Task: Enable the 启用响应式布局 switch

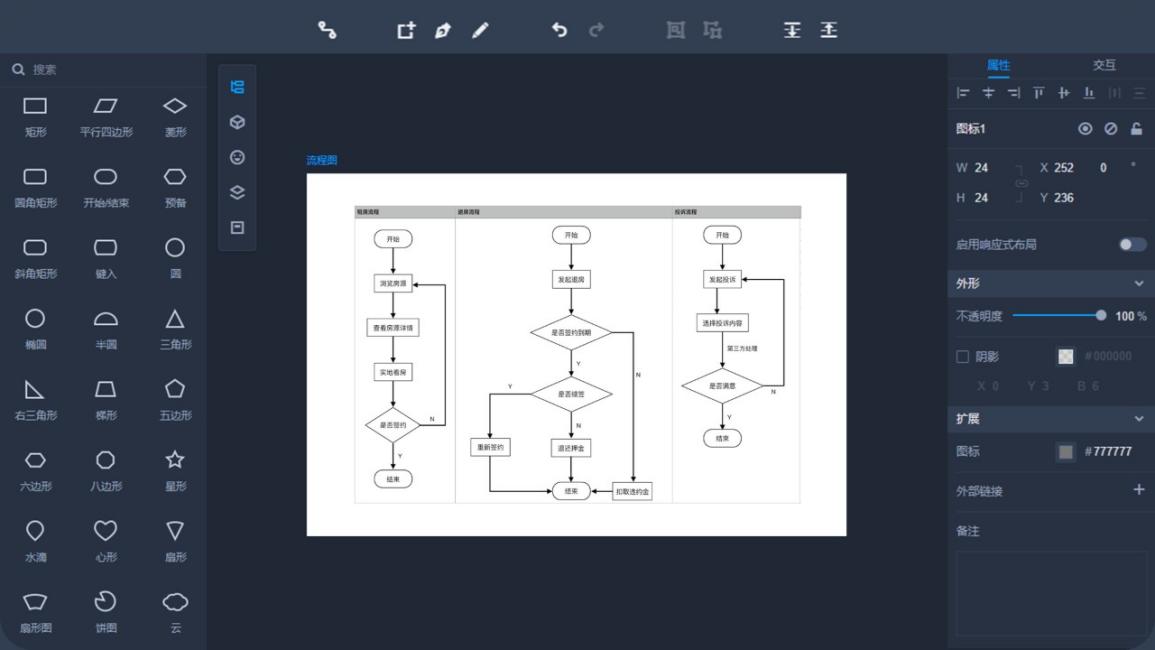Action: (1132, 245)
